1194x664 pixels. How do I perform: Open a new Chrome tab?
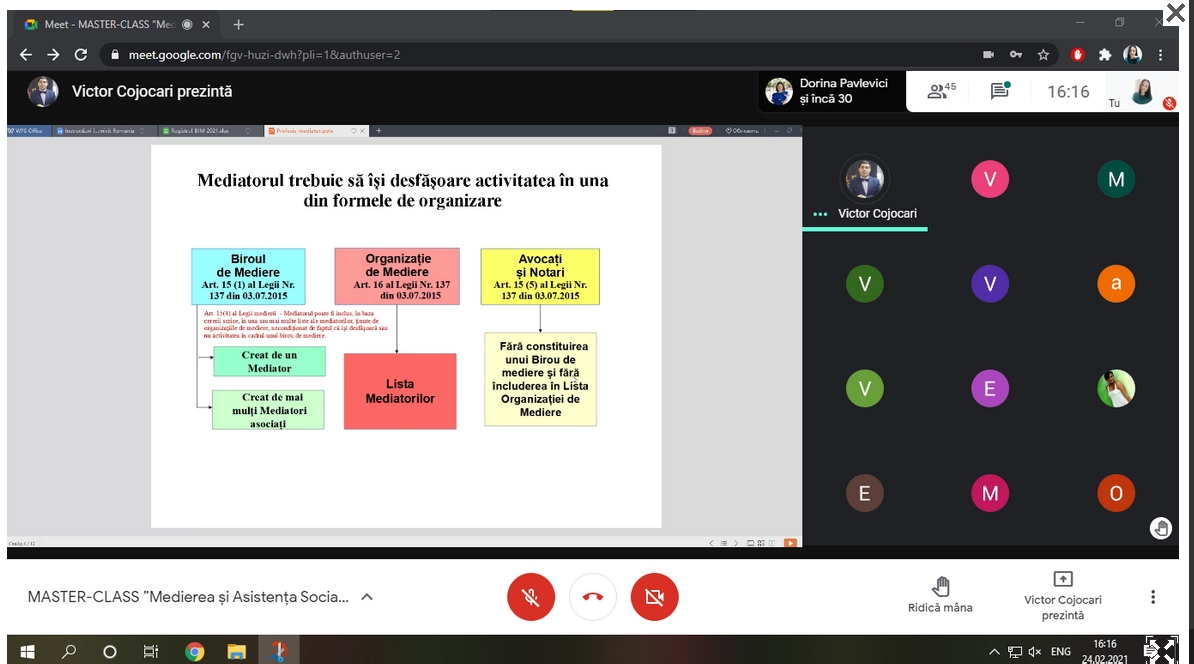tap(238, 24)
